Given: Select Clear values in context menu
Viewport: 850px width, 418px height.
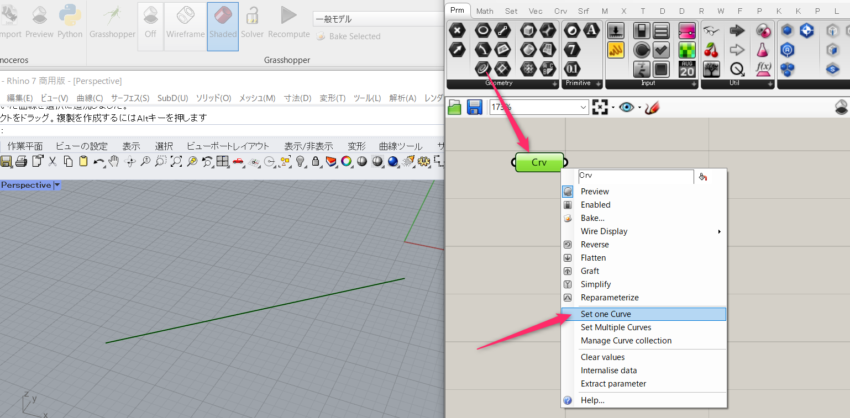Looking at the screenshot, I should (643, 357).
